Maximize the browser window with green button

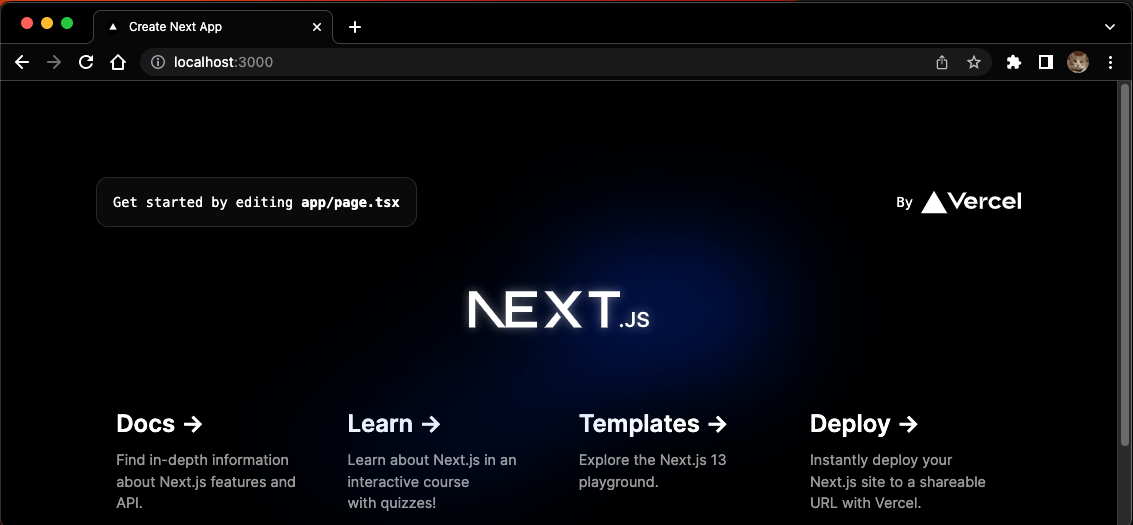click(x=67, y=23)
